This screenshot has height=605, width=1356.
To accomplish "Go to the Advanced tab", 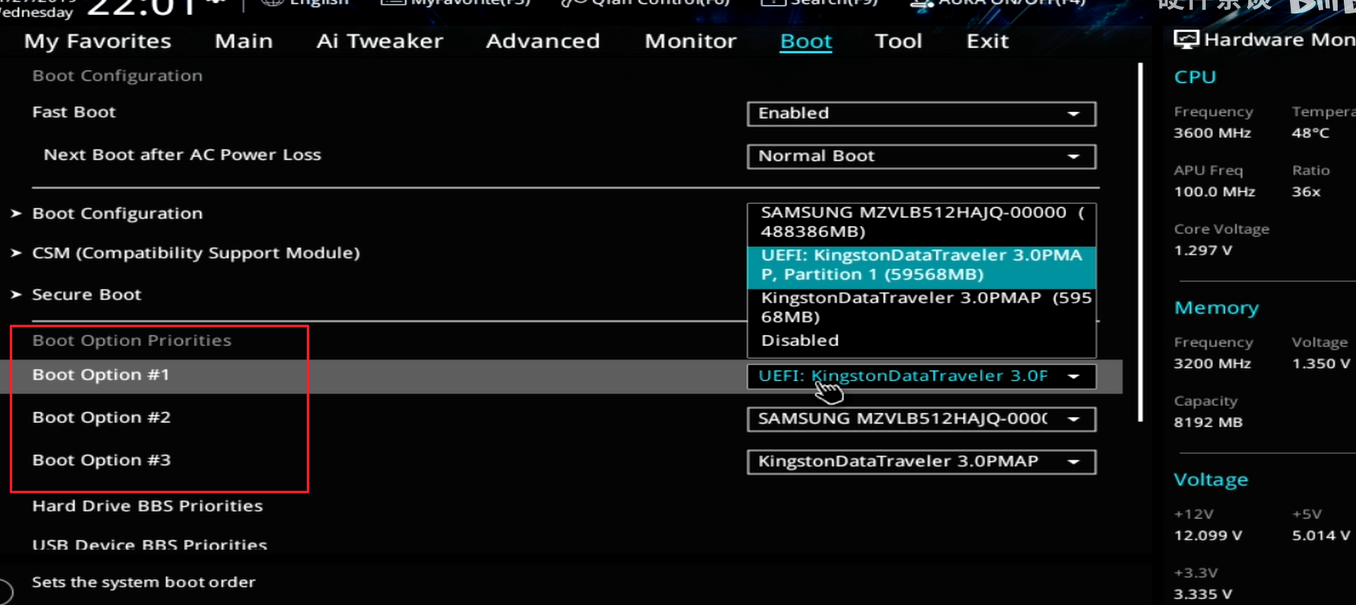I will coord(543,41).
